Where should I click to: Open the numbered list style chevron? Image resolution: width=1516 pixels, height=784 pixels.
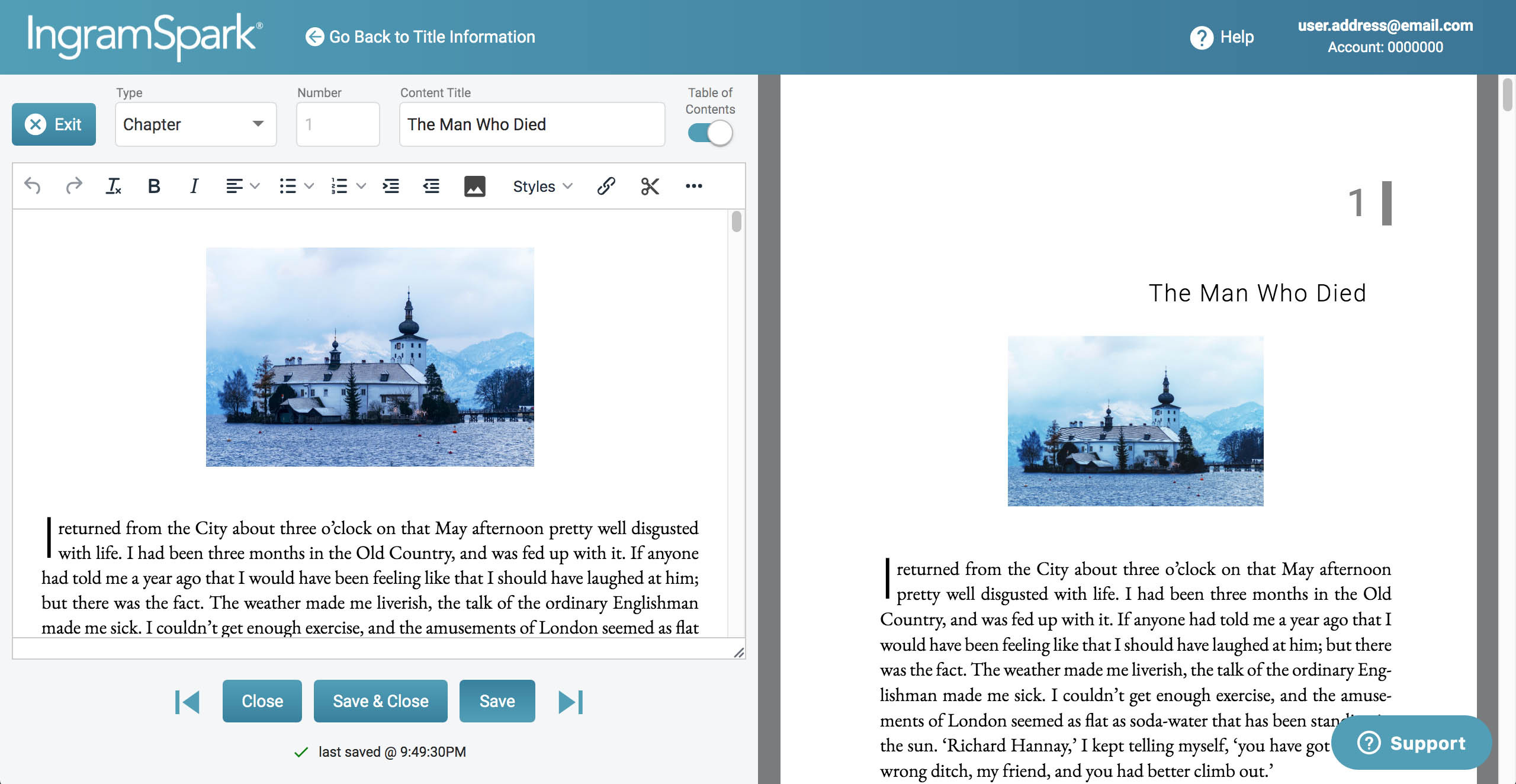(361, 186)
